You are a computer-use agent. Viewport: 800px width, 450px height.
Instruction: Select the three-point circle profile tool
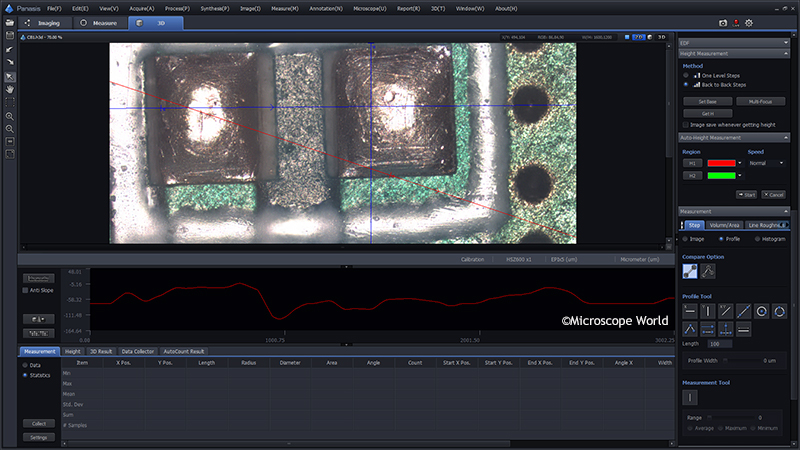(779, 311)
